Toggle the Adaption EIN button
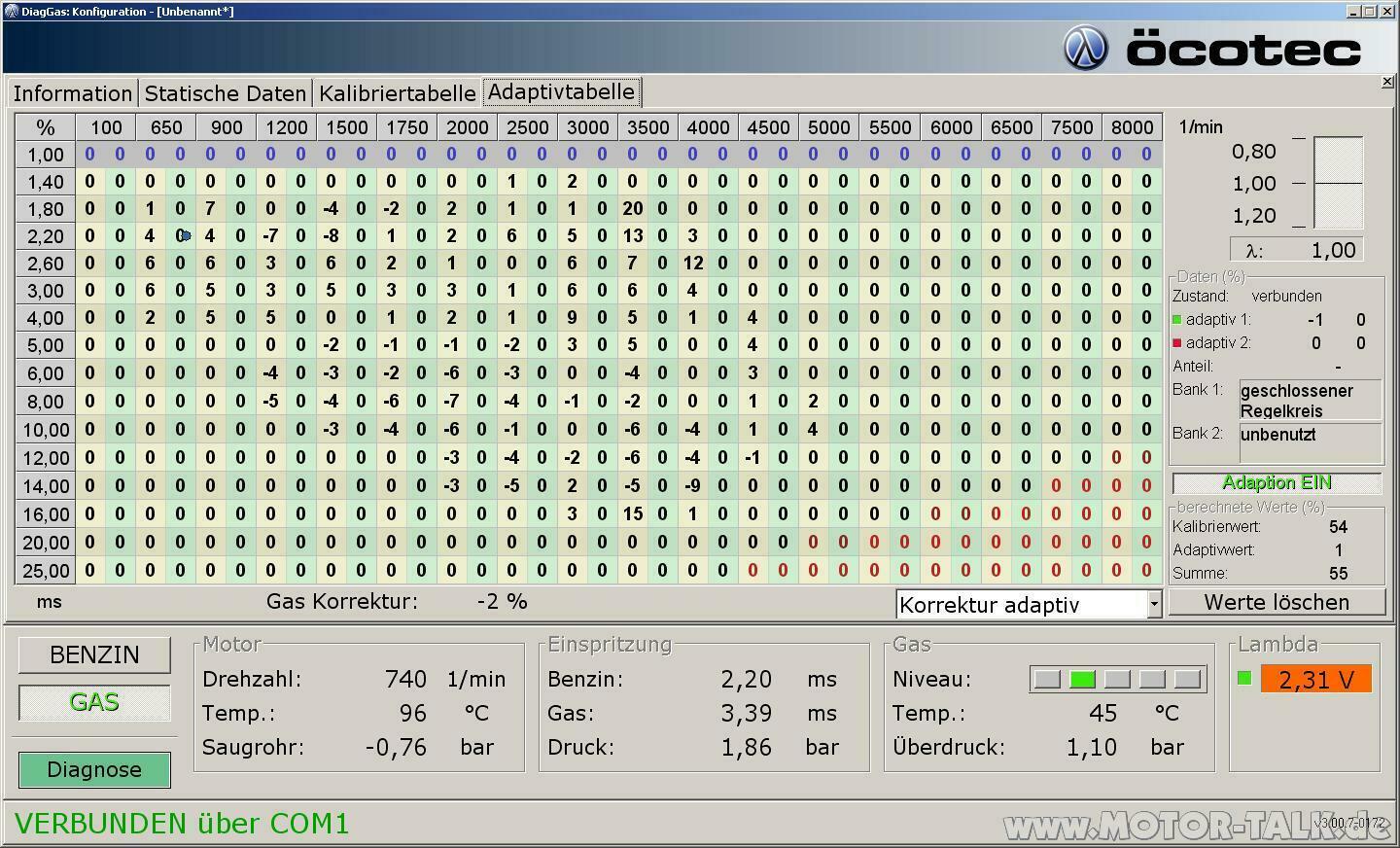This screenshot has height=848, width=1400. point(1277,482)
